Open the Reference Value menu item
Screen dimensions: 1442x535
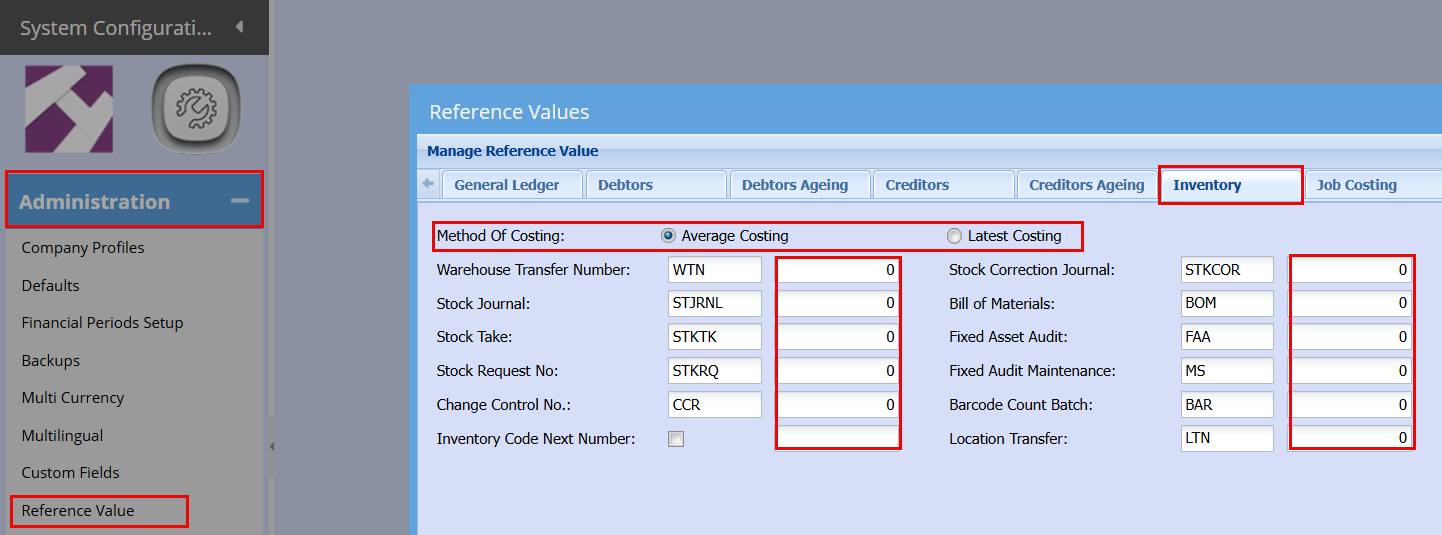click(x=78, y=511)
